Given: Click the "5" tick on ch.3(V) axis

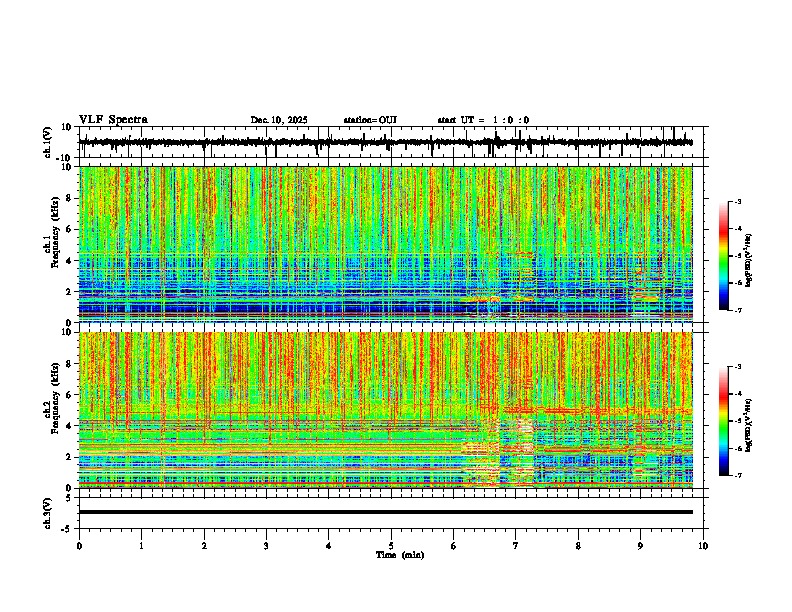Looking at the screenshot, I should point(69,498).
